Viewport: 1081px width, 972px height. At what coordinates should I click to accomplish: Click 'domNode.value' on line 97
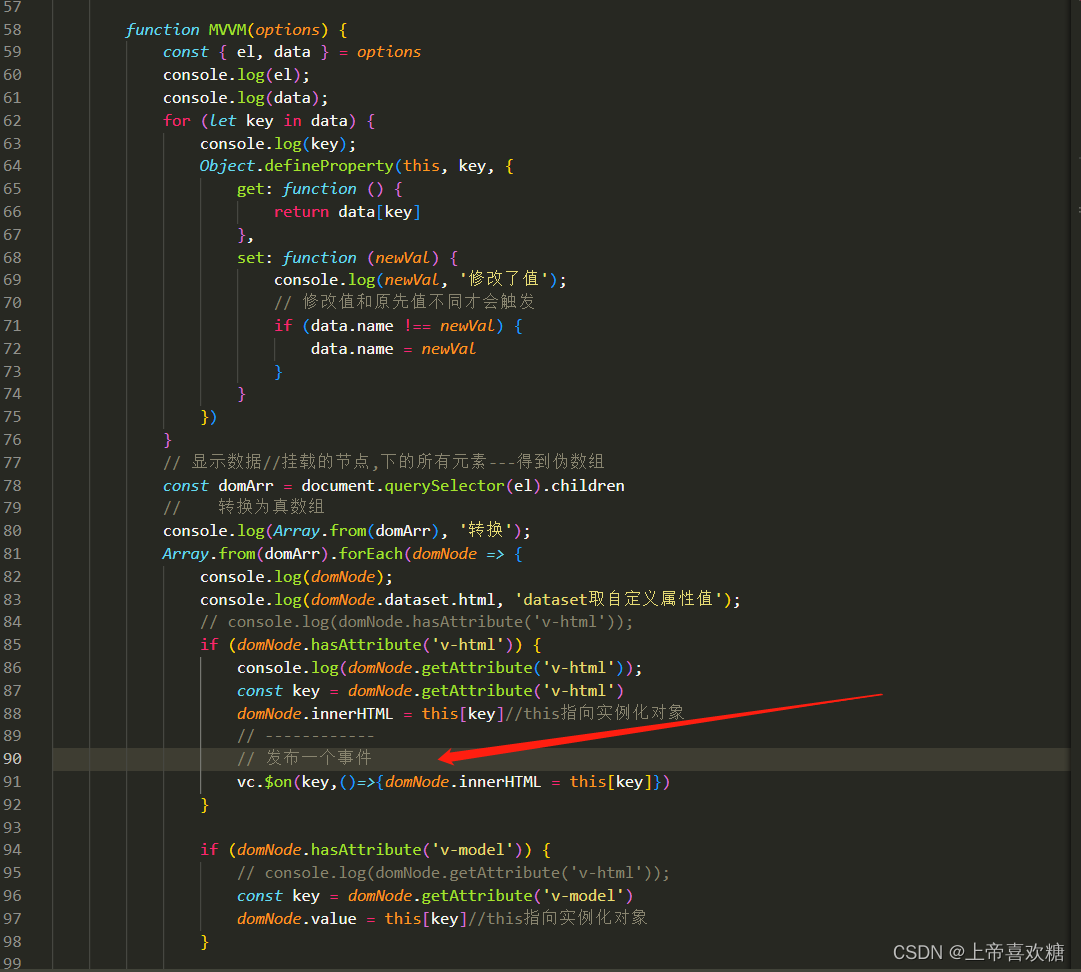296,919
